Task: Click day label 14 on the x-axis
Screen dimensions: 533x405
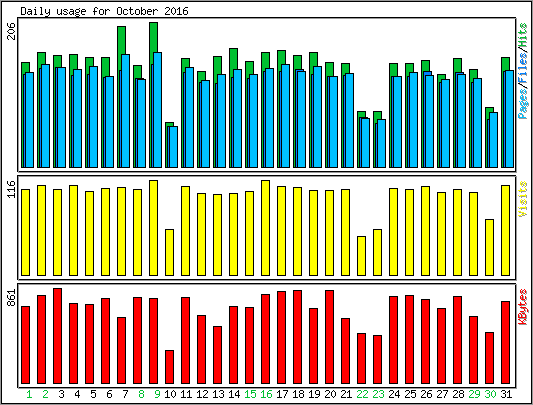Action: click(234, 394)
